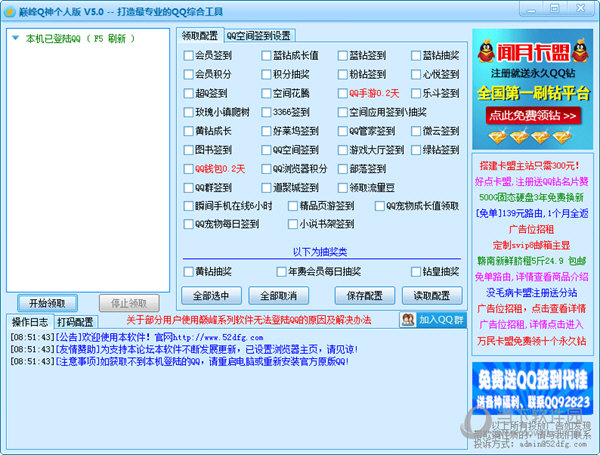Toggle the QQ宠物成长值领取 checkbox
Image resolution: width=600 pixels, height=455 pixels.
click(x=380, y=206)
